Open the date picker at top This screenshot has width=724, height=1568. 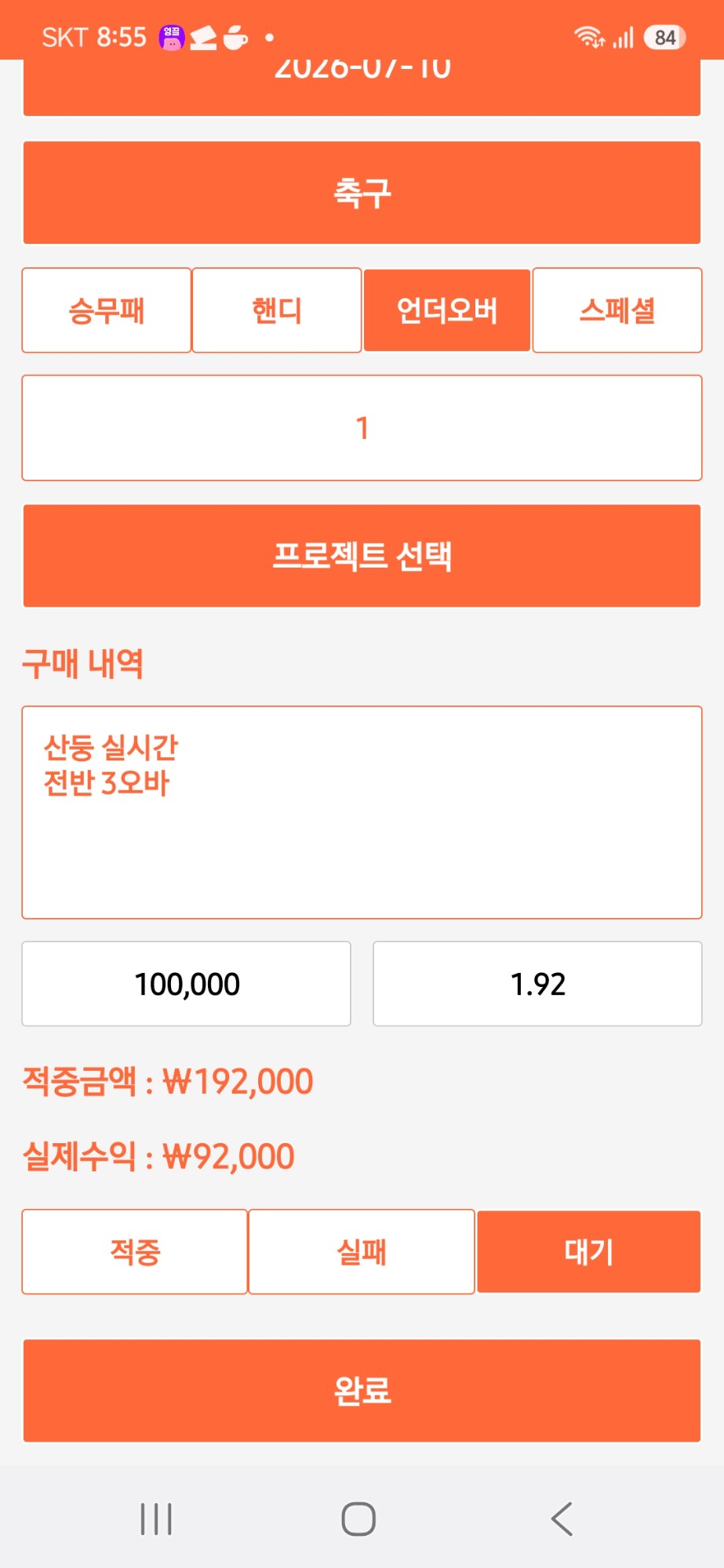click(x=362, y=87)
